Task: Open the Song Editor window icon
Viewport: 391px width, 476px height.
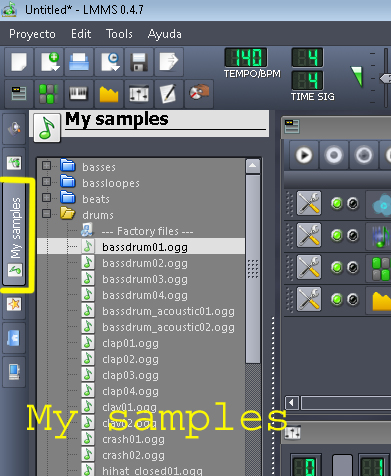Action: tap(19, 94)
